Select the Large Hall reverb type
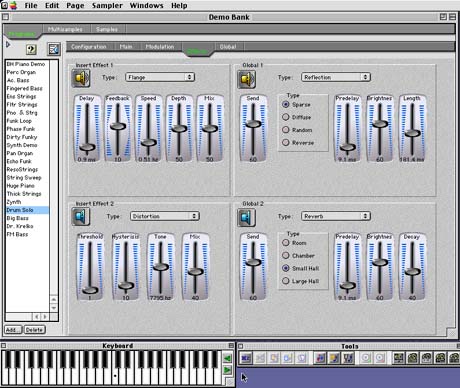 286,281
